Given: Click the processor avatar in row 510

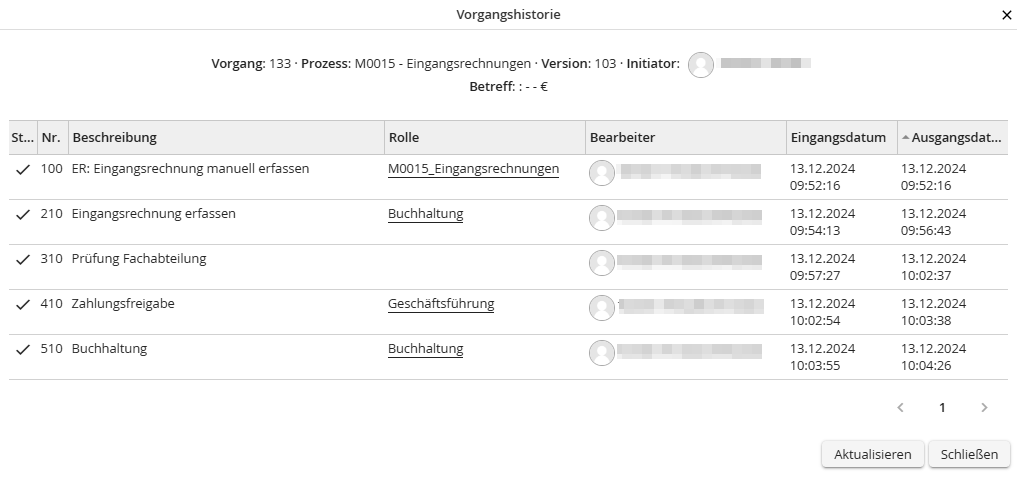Looking at the screenshot, I should [x=602, y=352].
